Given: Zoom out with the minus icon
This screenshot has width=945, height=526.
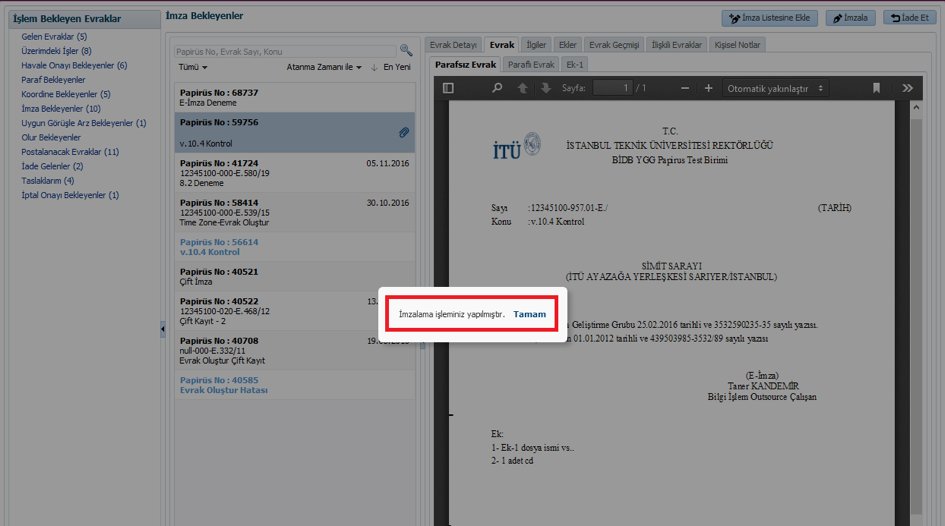Looking at the screenshot, I should (x=685, y=88).
